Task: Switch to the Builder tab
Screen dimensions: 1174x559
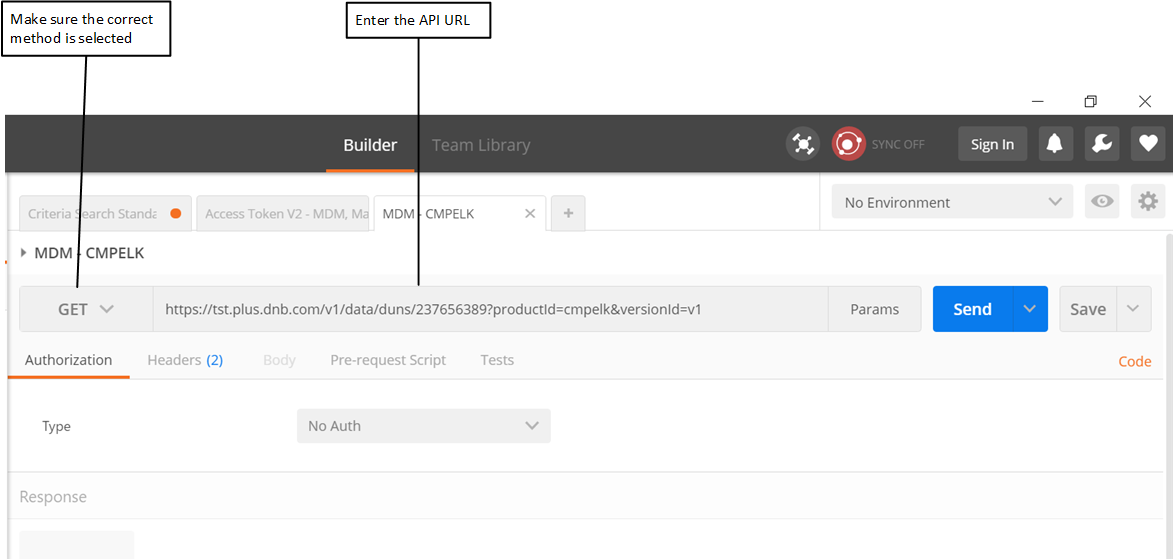Action: coord(370,145)
